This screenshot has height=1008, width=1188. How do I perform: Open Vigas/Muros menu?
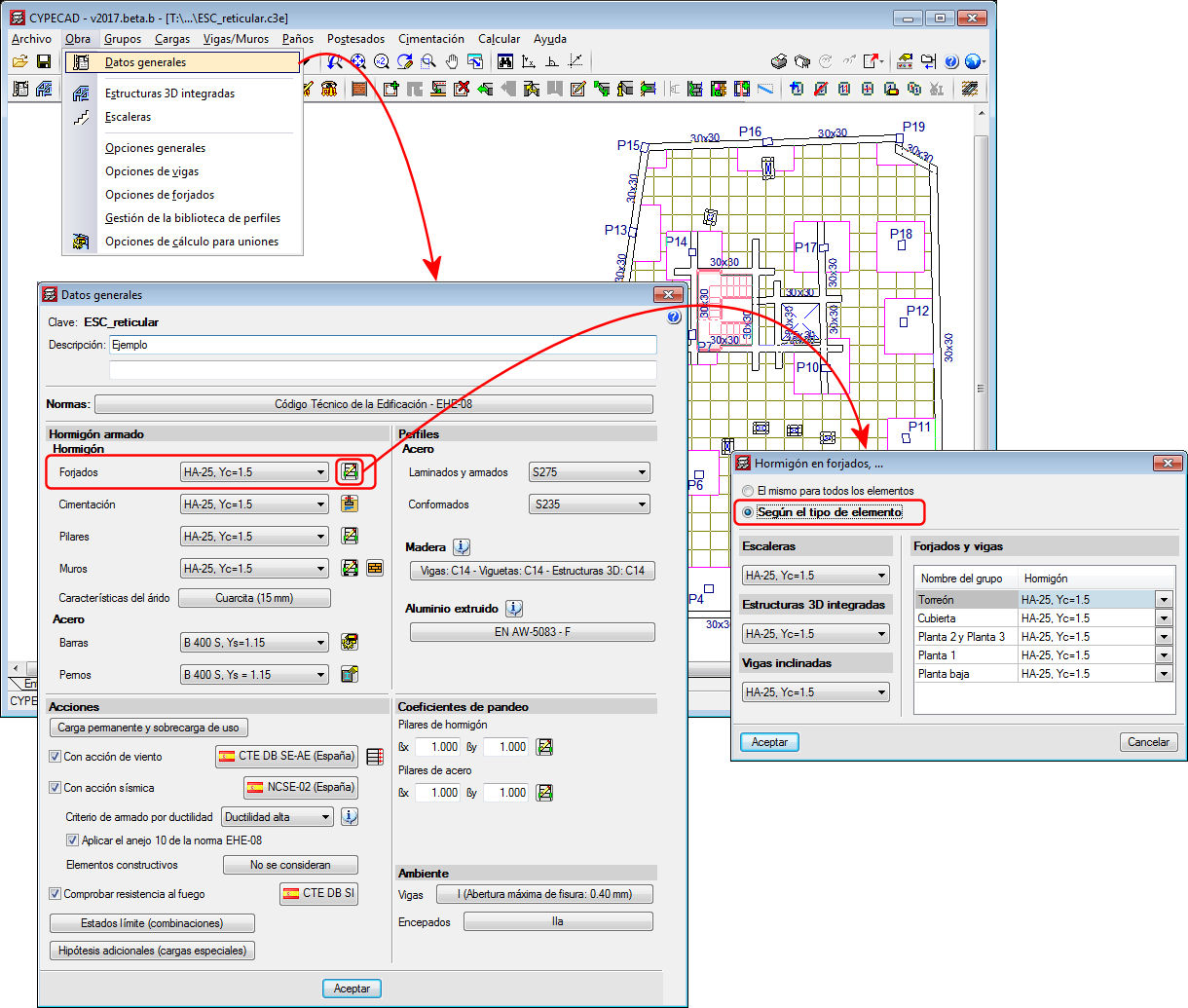[x=236, y=39]
